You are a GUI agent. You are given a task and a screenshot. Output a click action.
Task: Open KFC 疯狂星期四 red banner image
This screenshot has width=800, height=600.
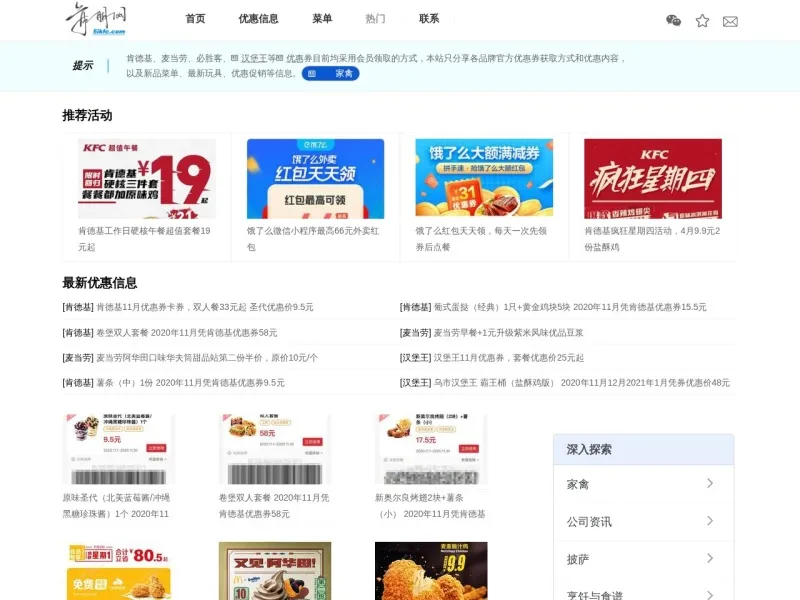(653, 179)
